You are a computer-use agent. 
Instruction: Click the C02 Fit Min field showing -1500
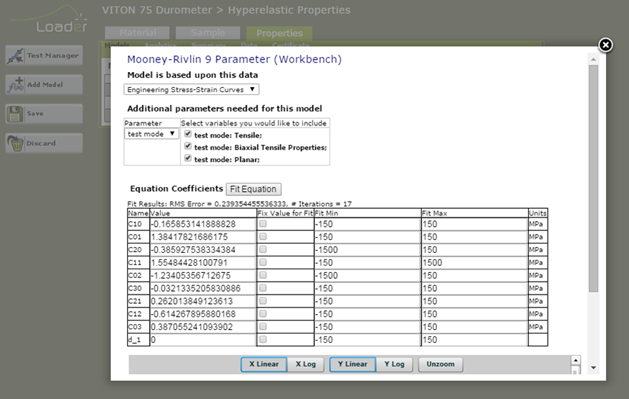367,275
